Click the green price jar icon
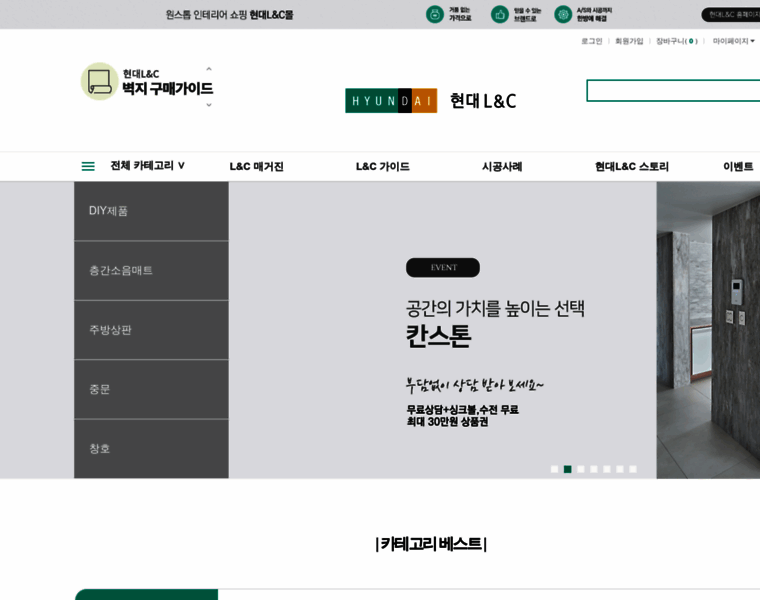The width and height of the screenshot is (760, 600). click(434, 15)
